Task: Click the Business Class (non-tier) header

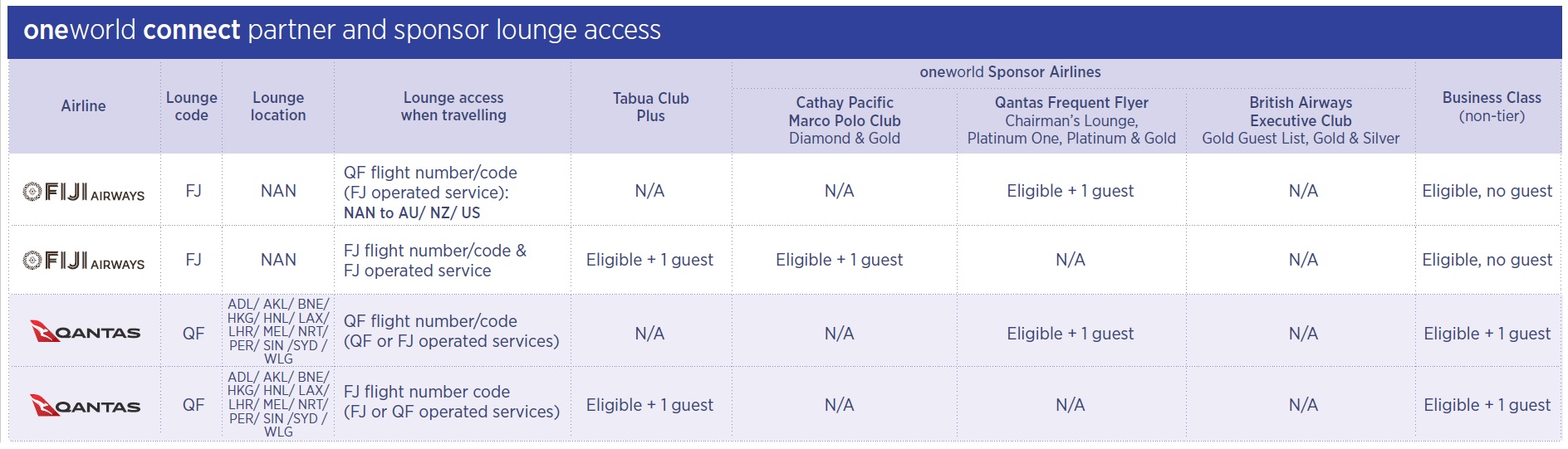Action: coord(1492,107)
